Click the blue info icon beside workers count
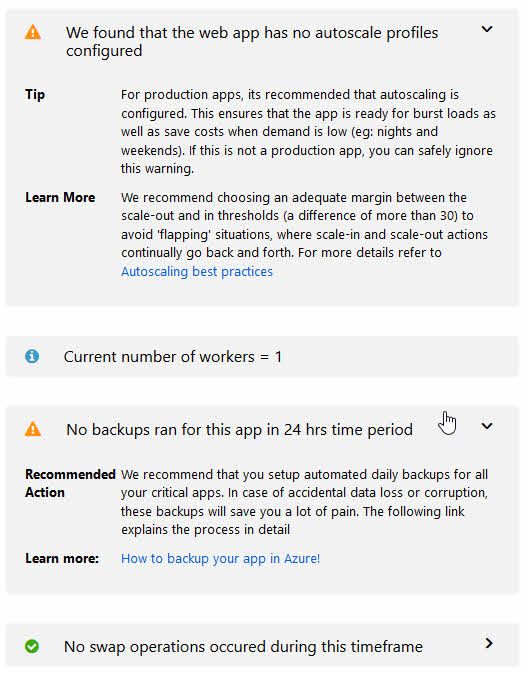 pos(32,356)
